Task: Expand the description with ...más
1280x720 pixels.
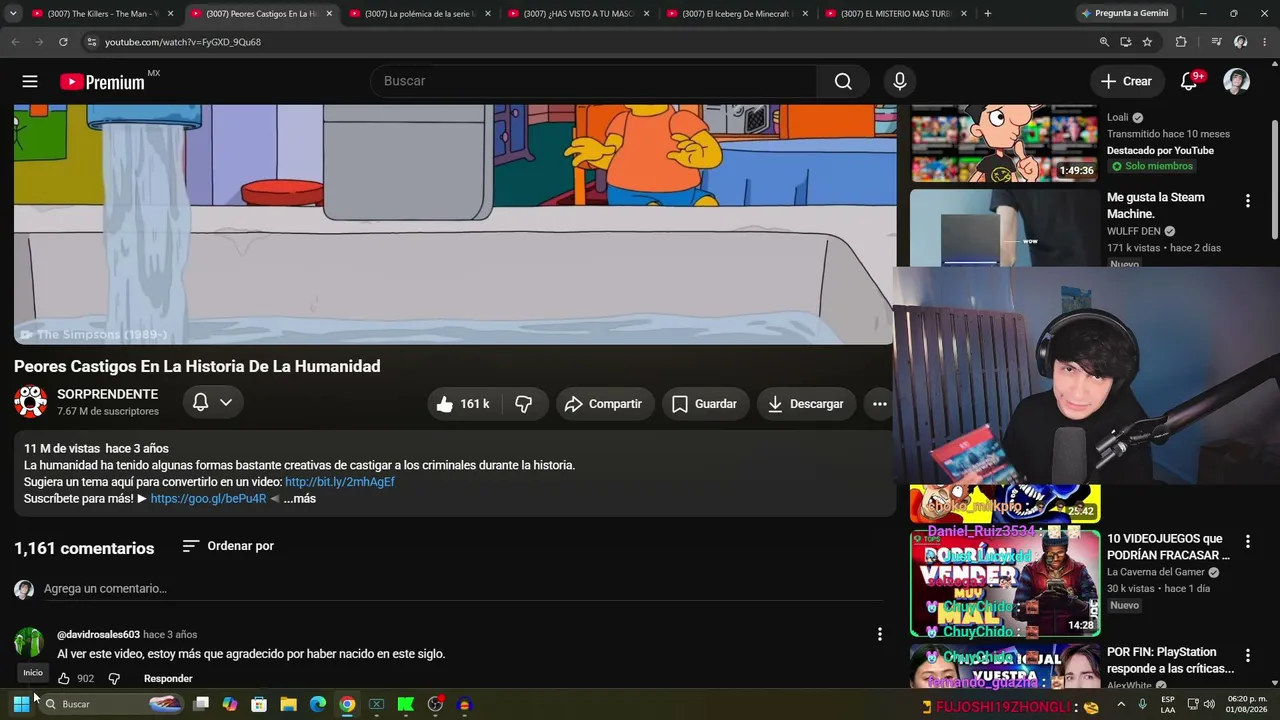Action: coord(300,499)
